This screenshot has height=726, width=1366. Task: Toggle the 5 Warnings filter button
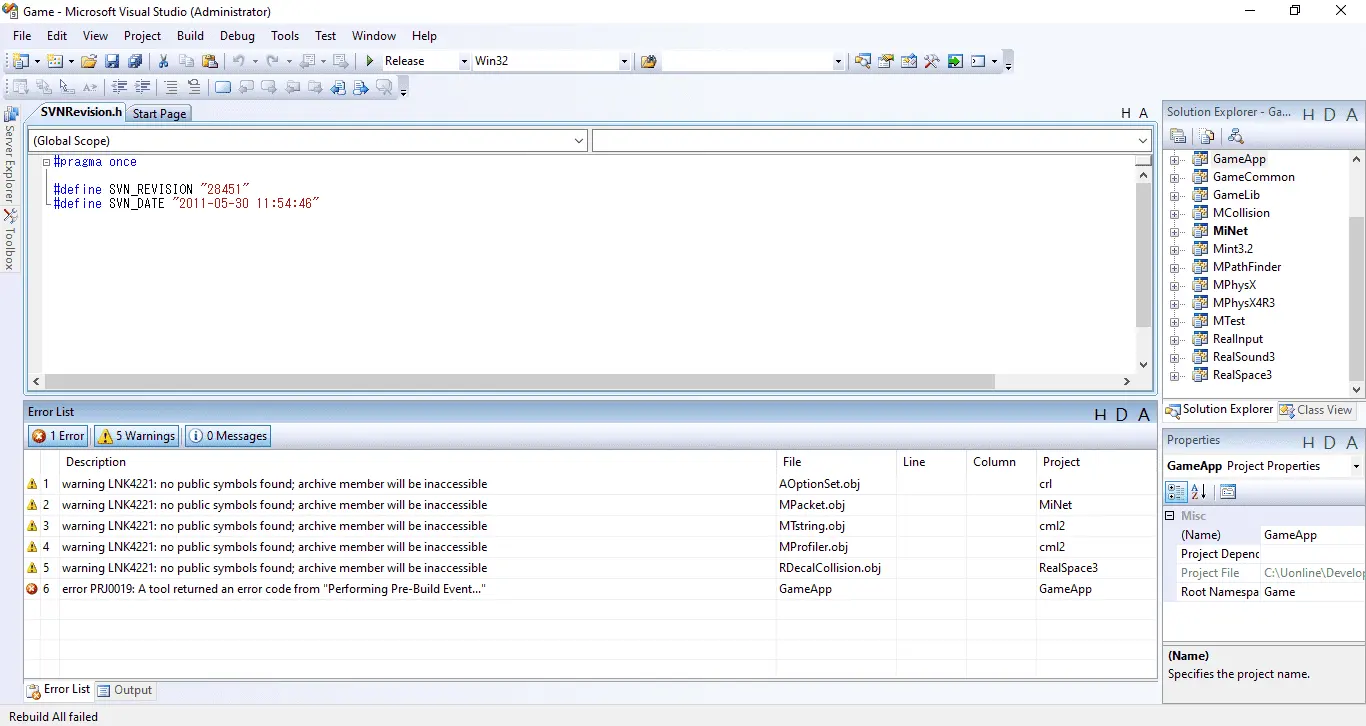click(137, 436)
